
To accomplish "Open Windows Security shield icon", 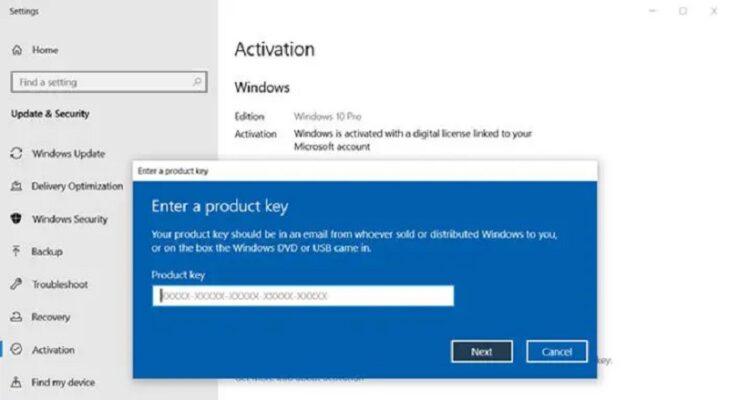I will (x=17, y=219).
